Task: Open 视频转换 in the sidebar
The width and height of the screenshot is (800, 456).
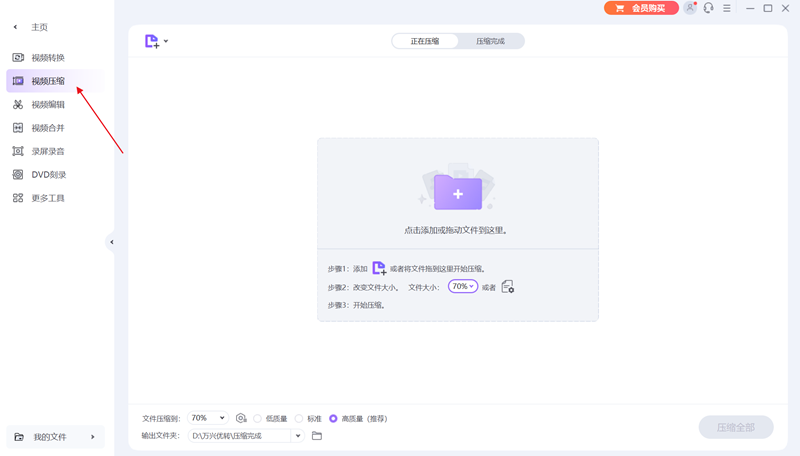Action: [55, 58]
